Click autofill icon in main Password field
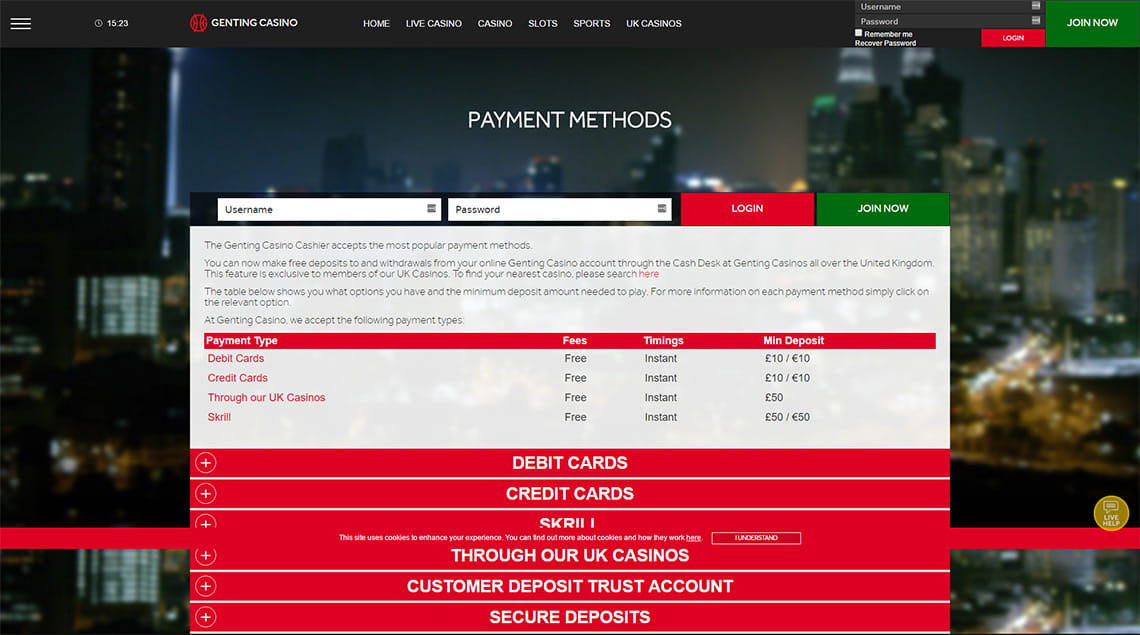 (662, 209)
